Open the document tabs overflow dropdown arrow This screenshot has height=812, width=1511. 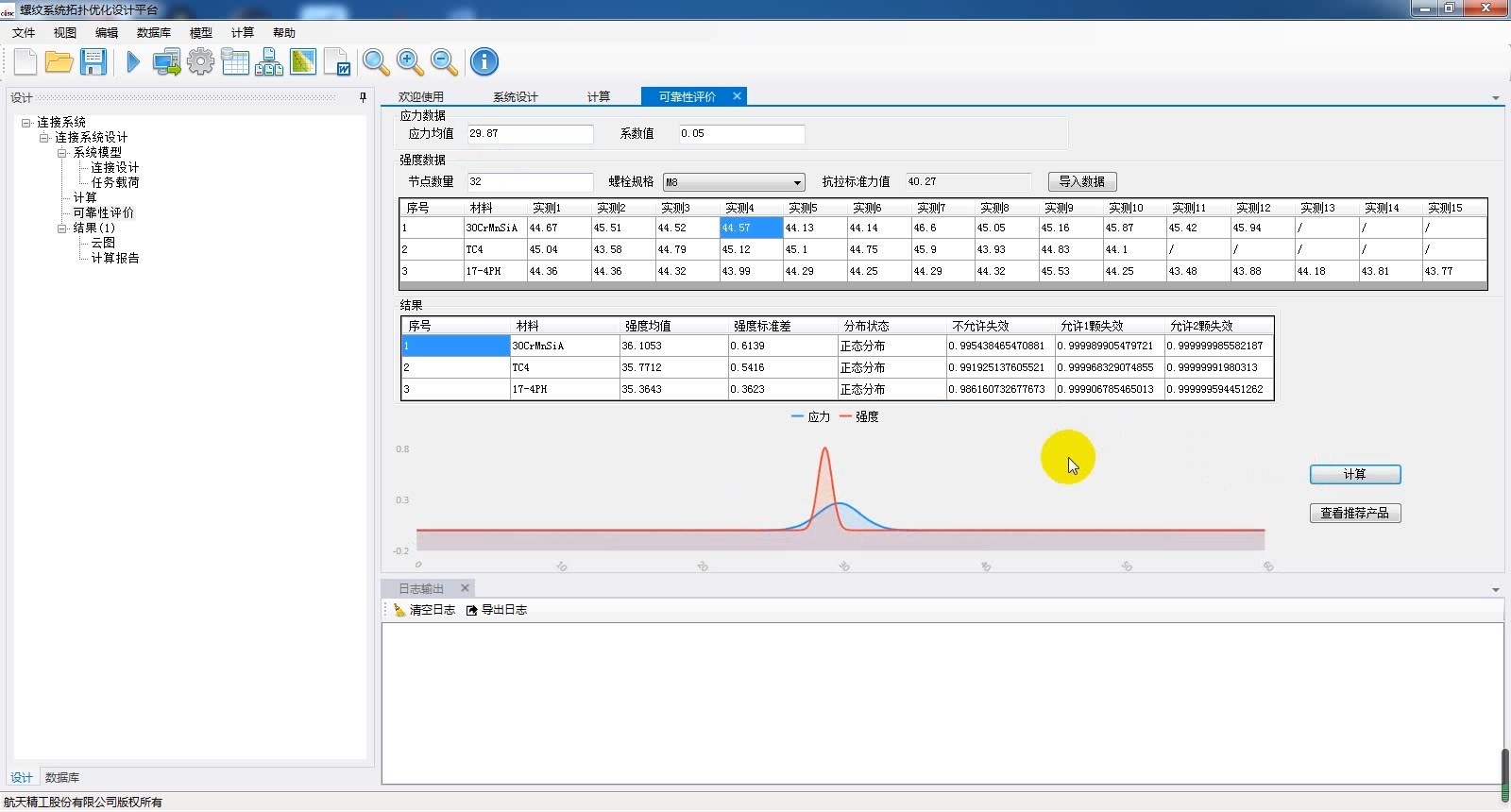(x=1495, y=98)
